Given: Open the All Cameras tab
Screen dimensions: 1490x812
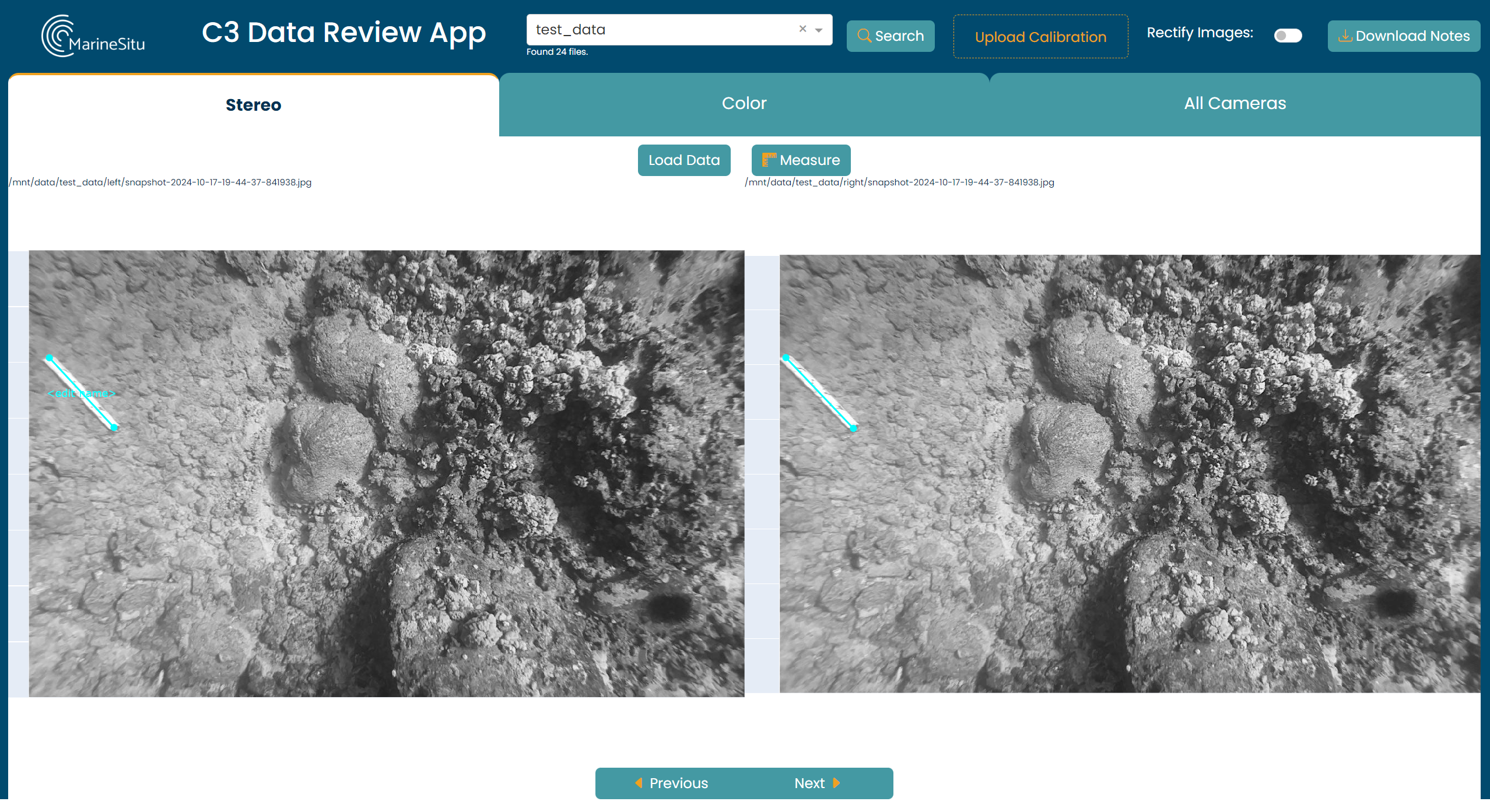Looking at the screenshot, I should [1234, 104].
